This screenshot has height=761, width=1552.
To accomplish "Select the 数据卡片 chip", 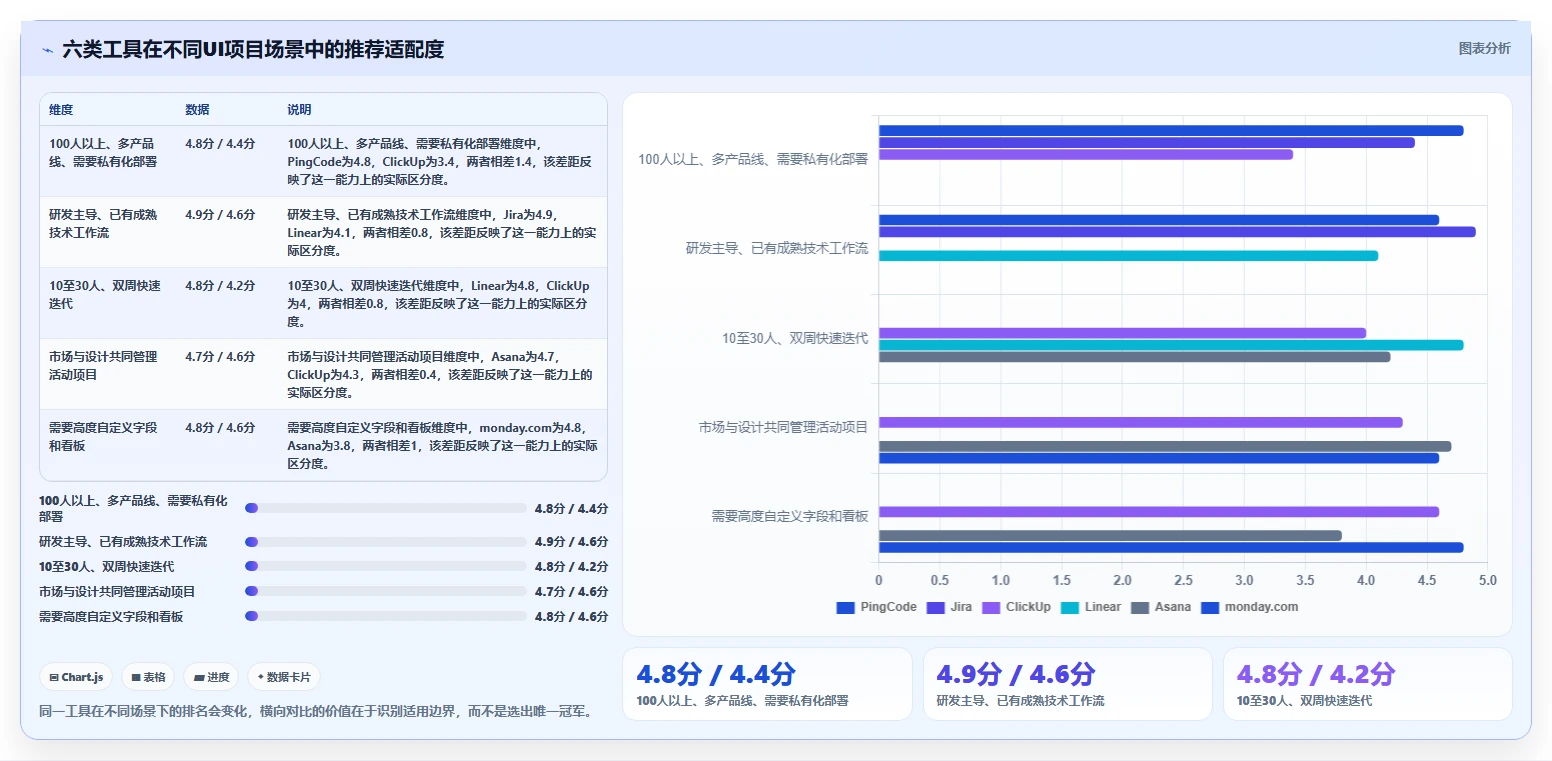I will (x=284, y=677).
